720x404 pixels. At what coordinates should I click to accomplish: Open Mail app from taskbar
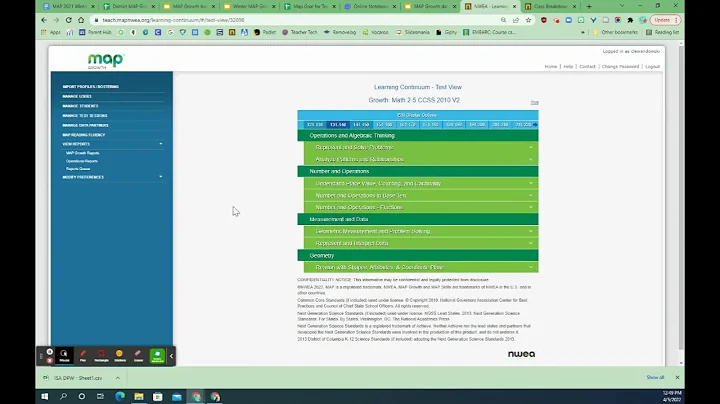coord(177,397)
